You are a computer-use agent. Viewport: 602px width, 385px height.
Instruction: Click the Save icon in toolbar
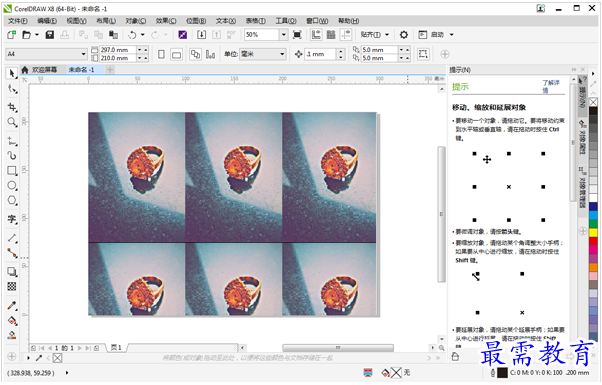tap(50, 35)
